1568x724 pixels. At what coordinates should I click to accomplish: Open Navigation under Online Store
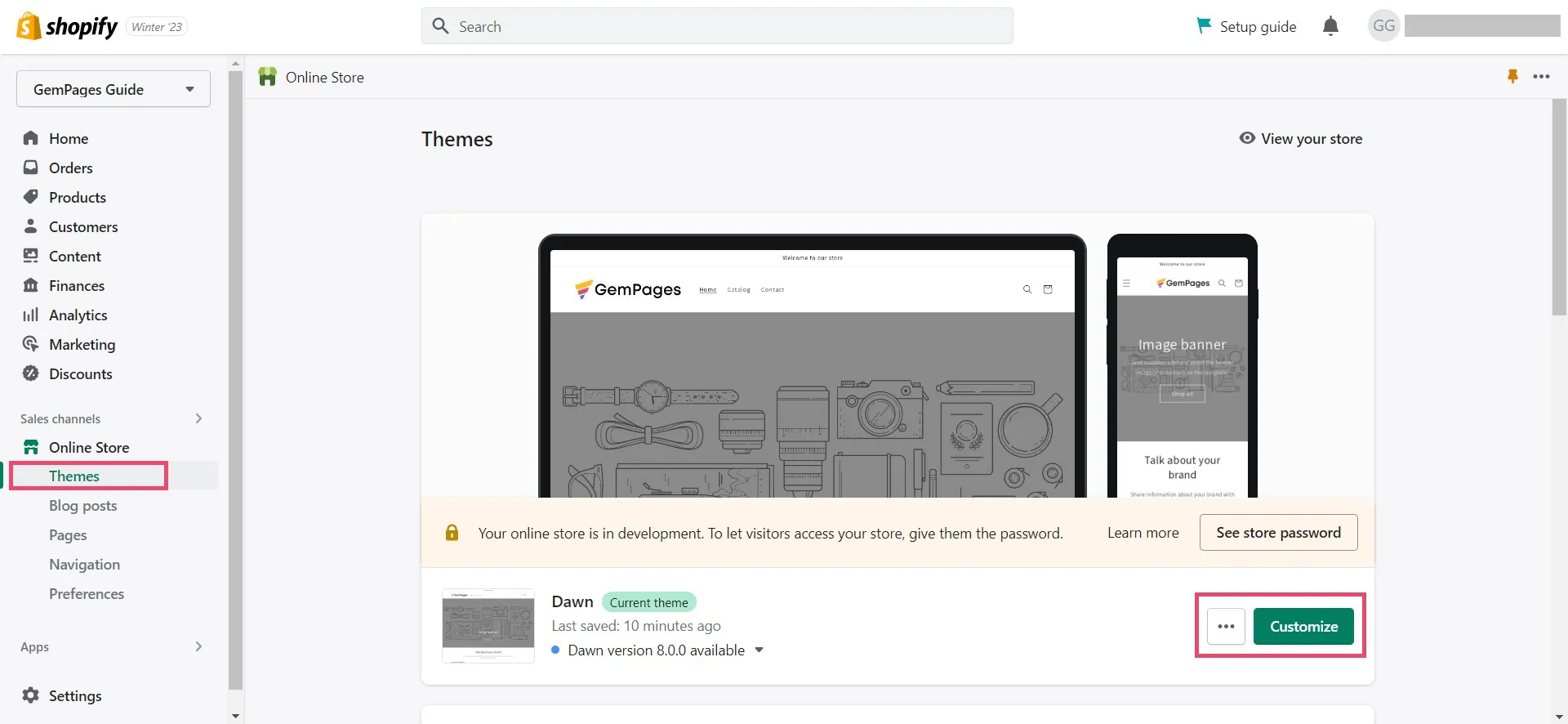point(84,565)
